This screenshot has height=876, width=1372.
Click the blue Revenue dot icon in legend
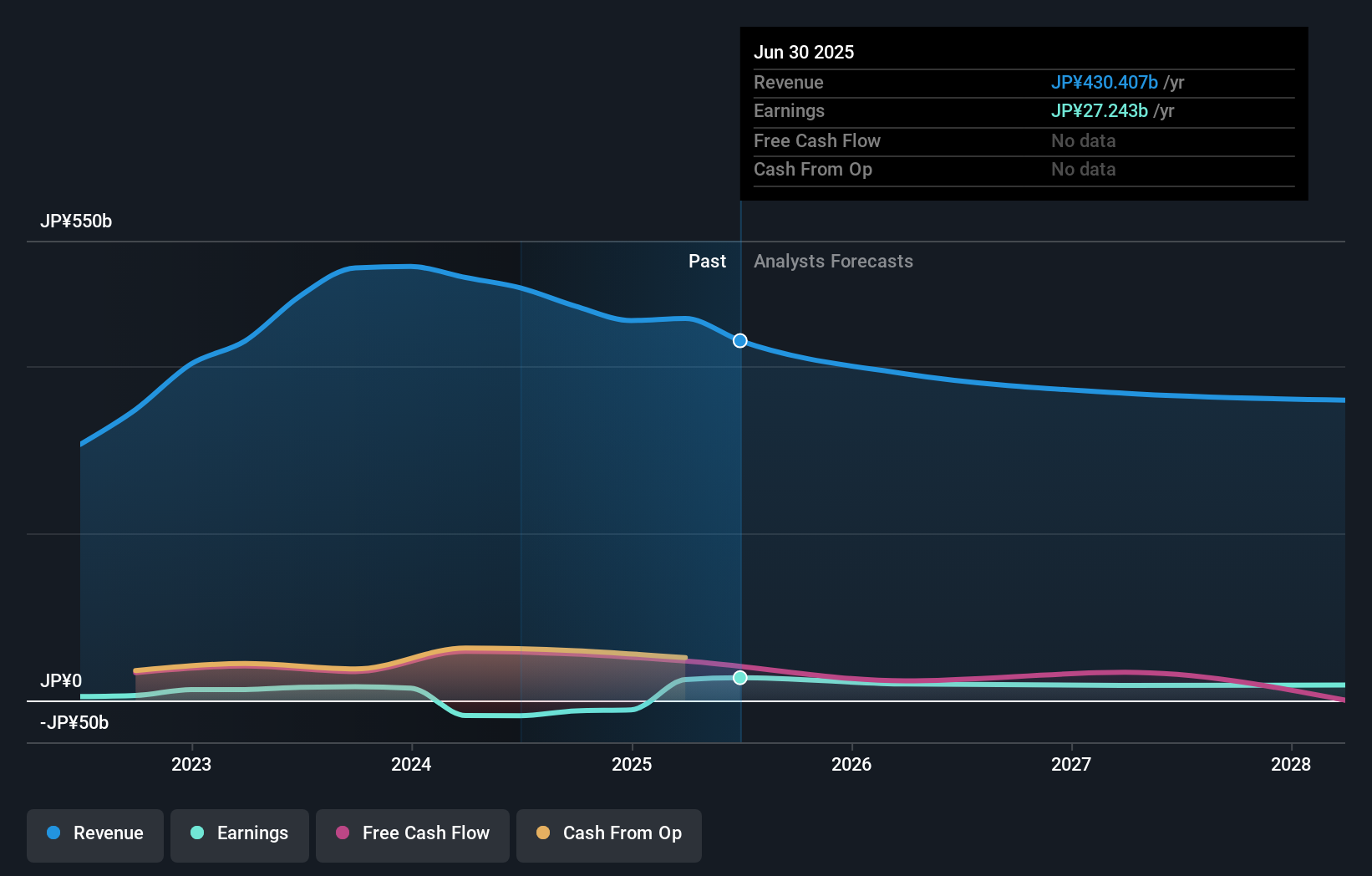(53, 833)
